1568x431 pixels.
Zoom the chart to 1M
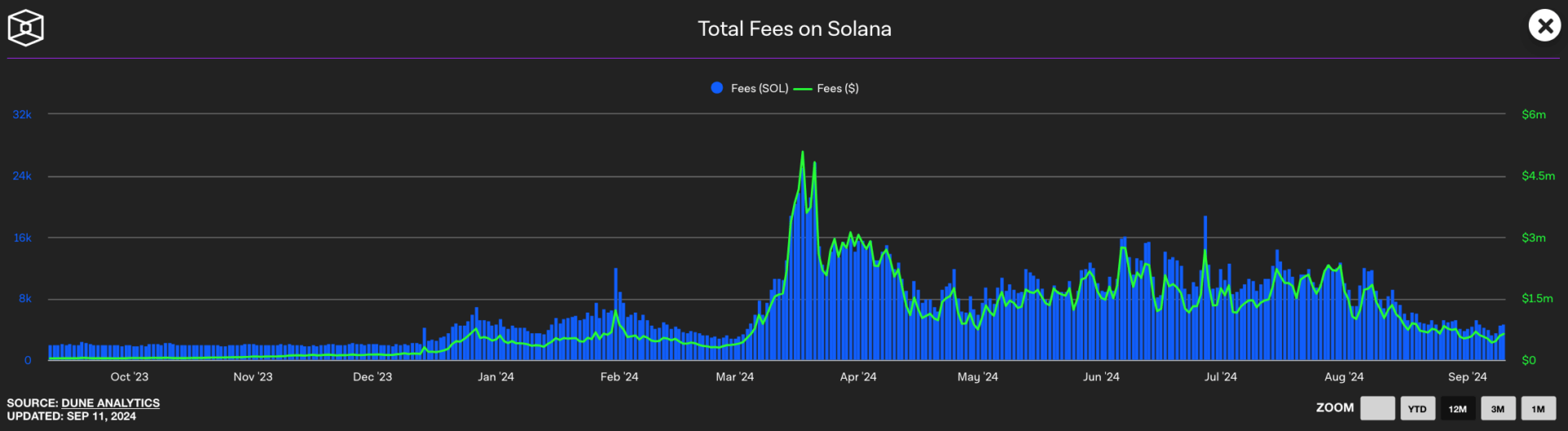tap(1538, 409)
